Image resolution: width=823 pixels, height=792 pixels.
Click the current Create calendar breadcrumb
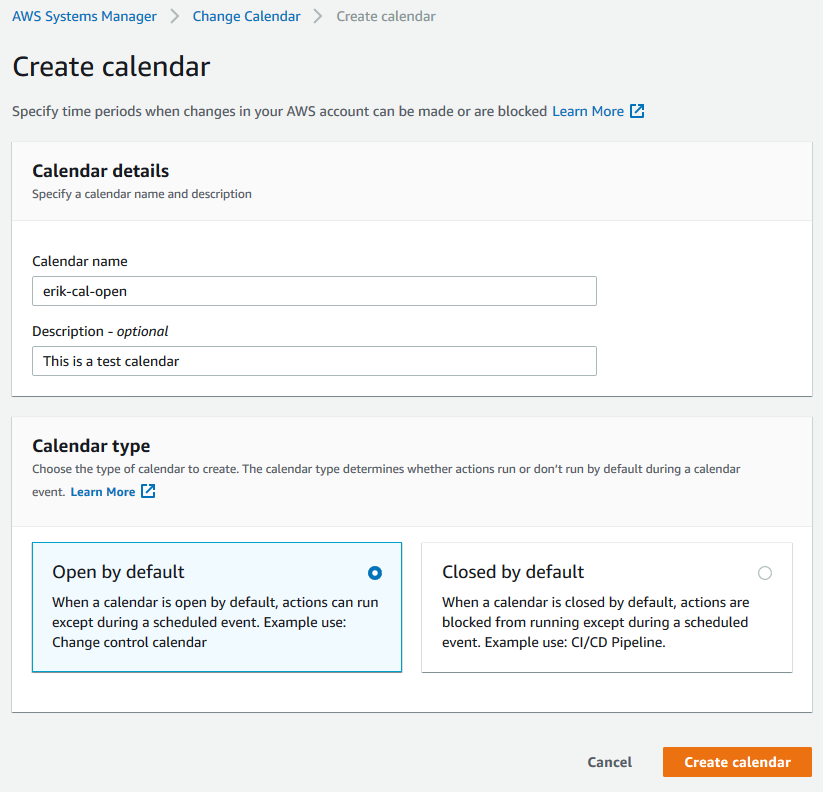coord(386,16)
